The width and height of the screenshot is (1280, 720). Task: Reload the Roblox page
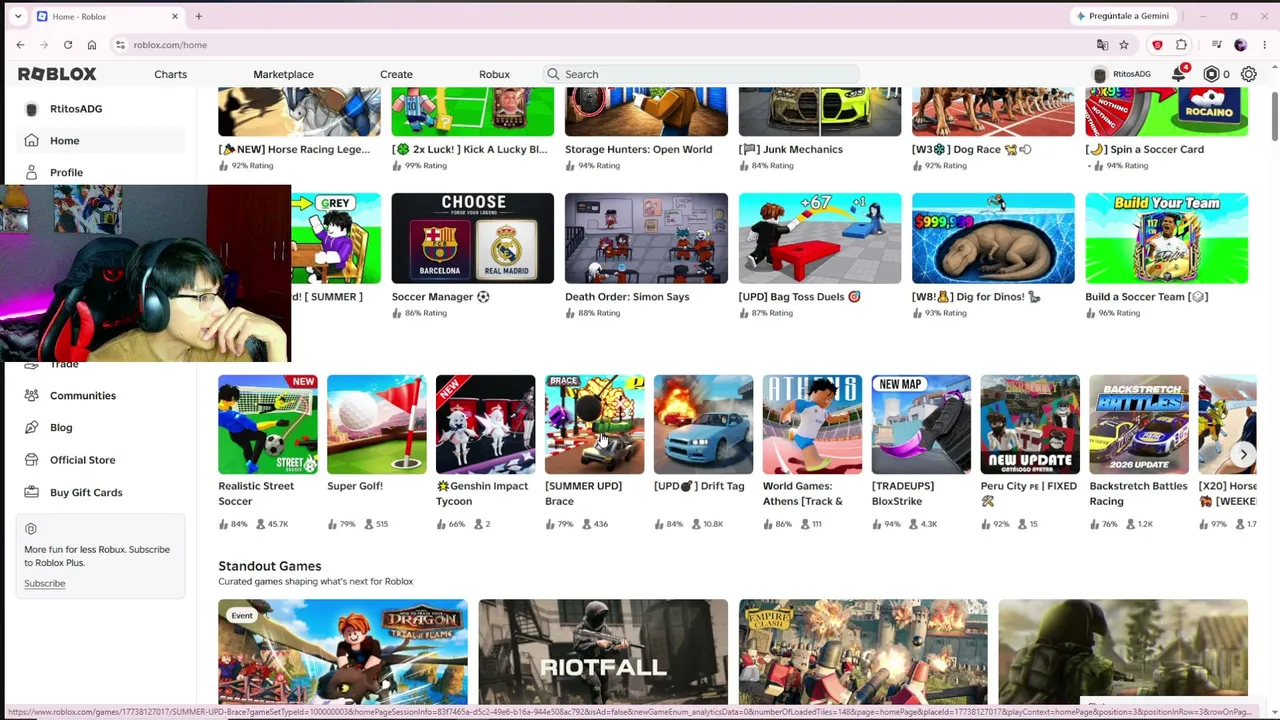(x=68, y=45)
